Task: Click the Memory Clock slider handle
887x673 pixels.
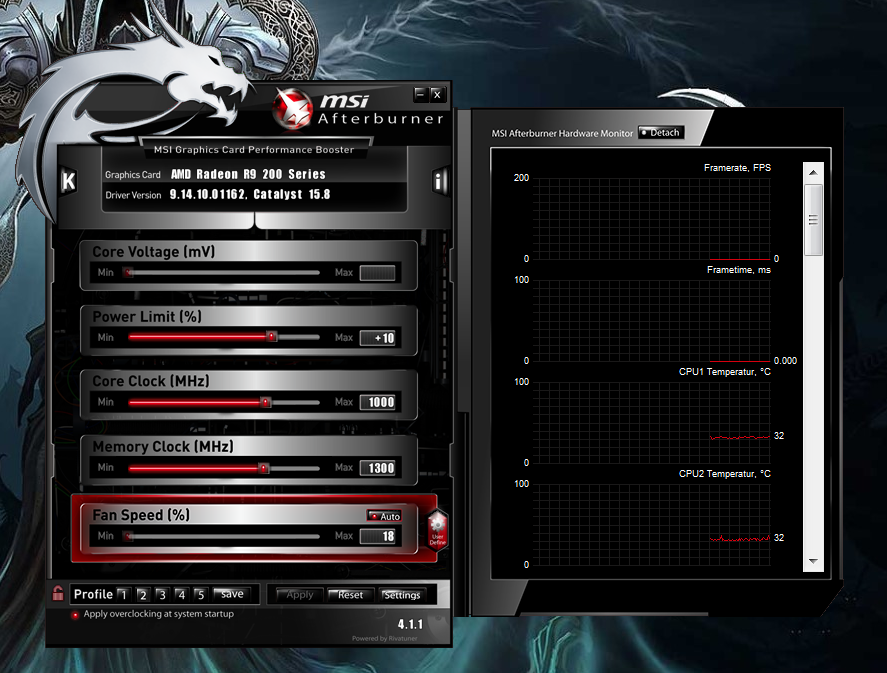Action: [263, 468]
